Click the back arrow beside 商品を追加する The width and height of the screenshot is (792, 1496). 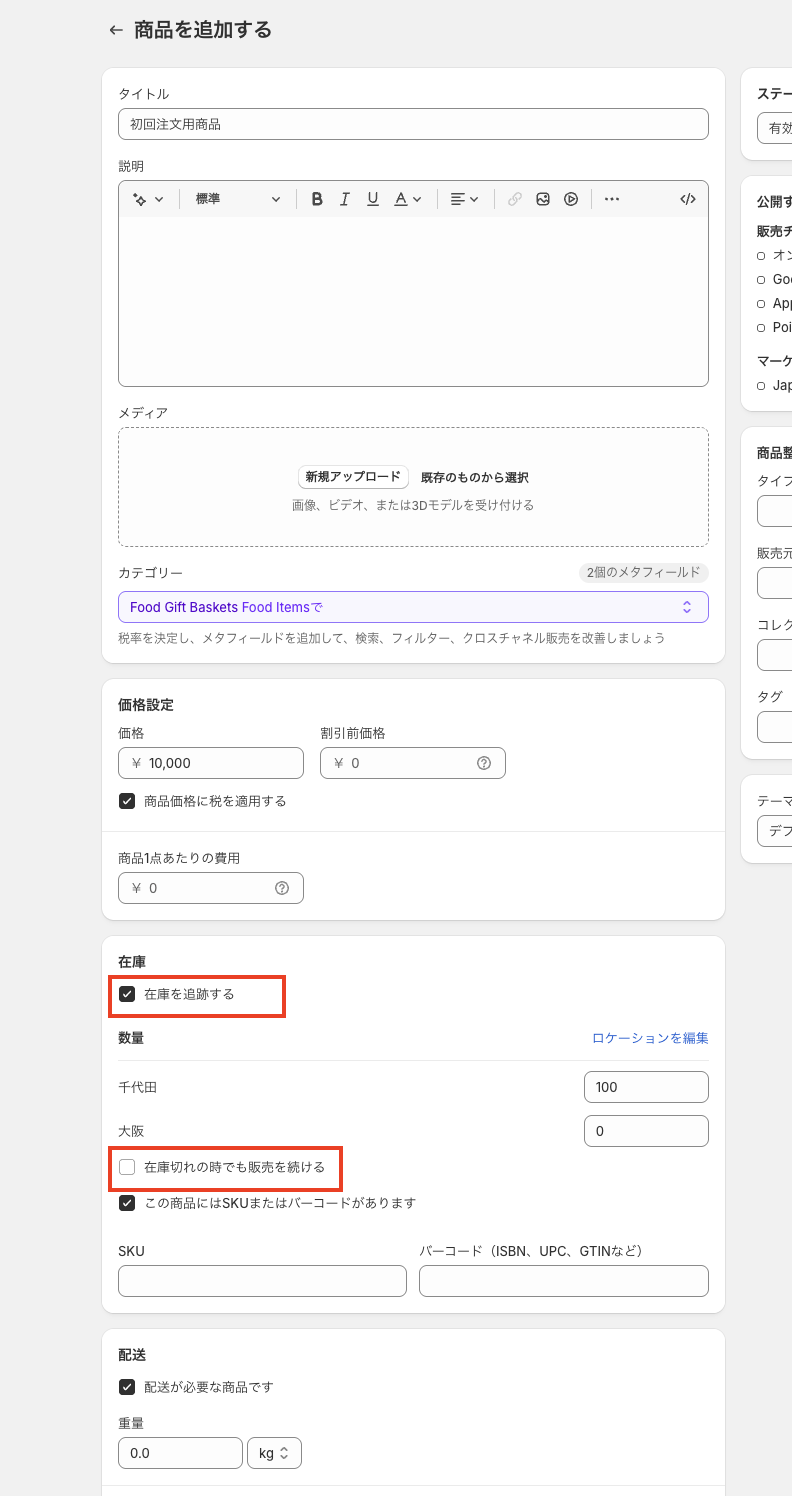pyautogui.click(x=116, y=30)
